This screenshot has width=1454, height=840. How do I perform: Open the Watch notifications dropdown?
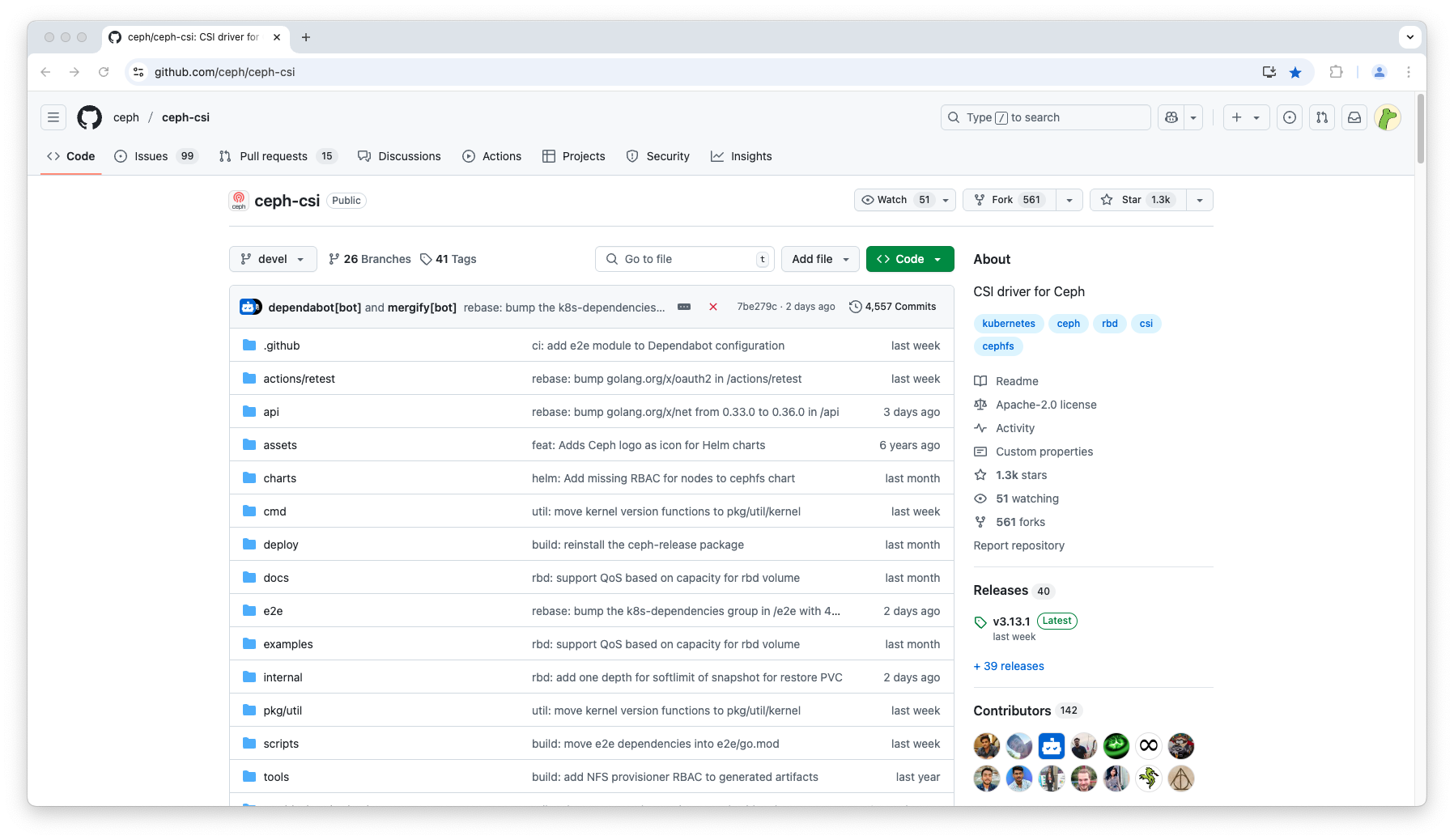(905, 200)
